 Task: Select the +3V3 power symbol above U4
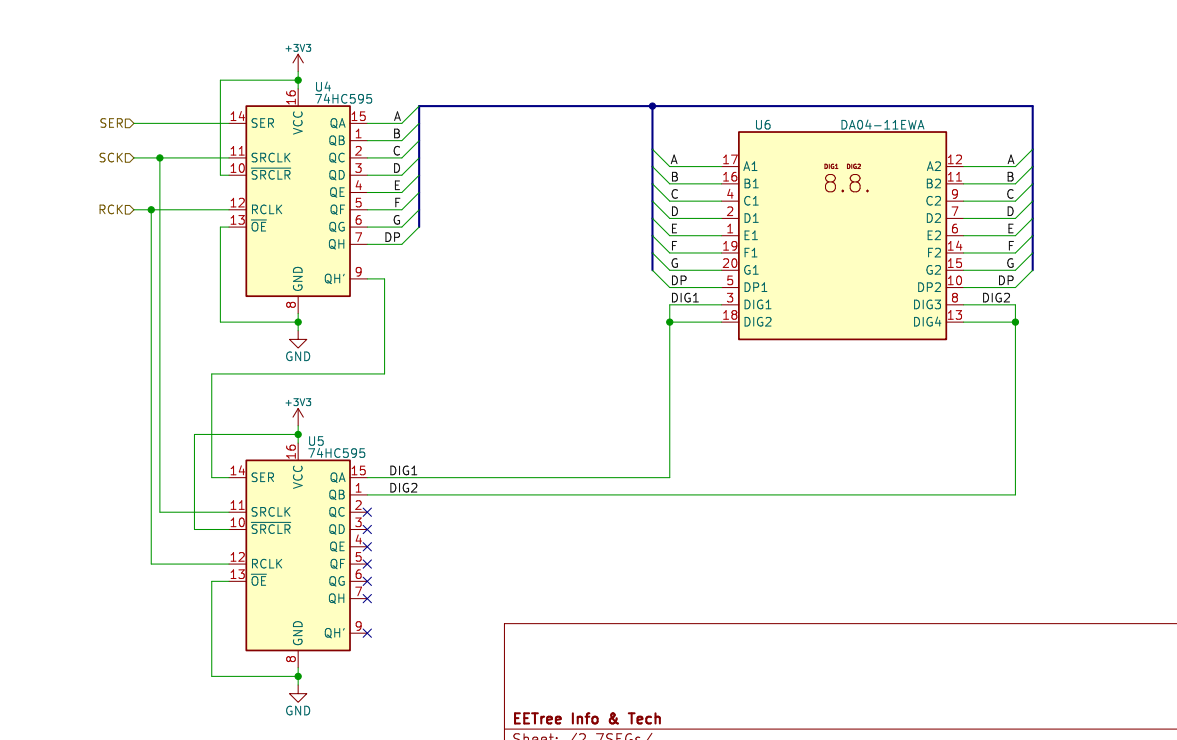pyautogui.click(x=298, y=59)
